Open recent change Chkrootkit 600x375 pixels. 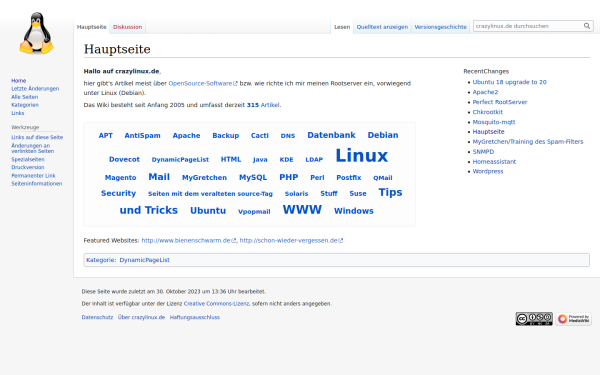(488, 112)
